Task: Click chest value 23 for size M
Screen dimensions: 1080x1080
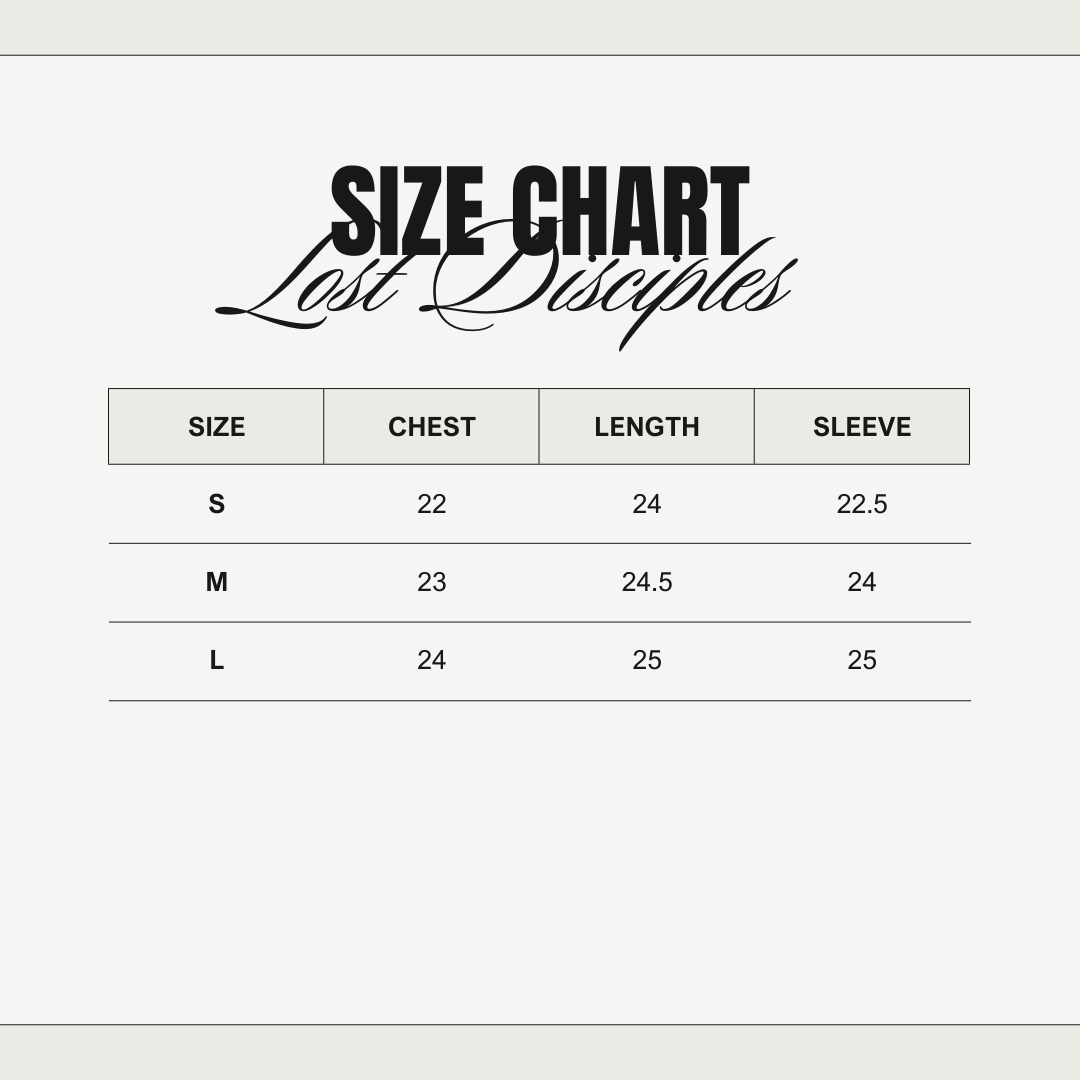Action: [432, 582]
